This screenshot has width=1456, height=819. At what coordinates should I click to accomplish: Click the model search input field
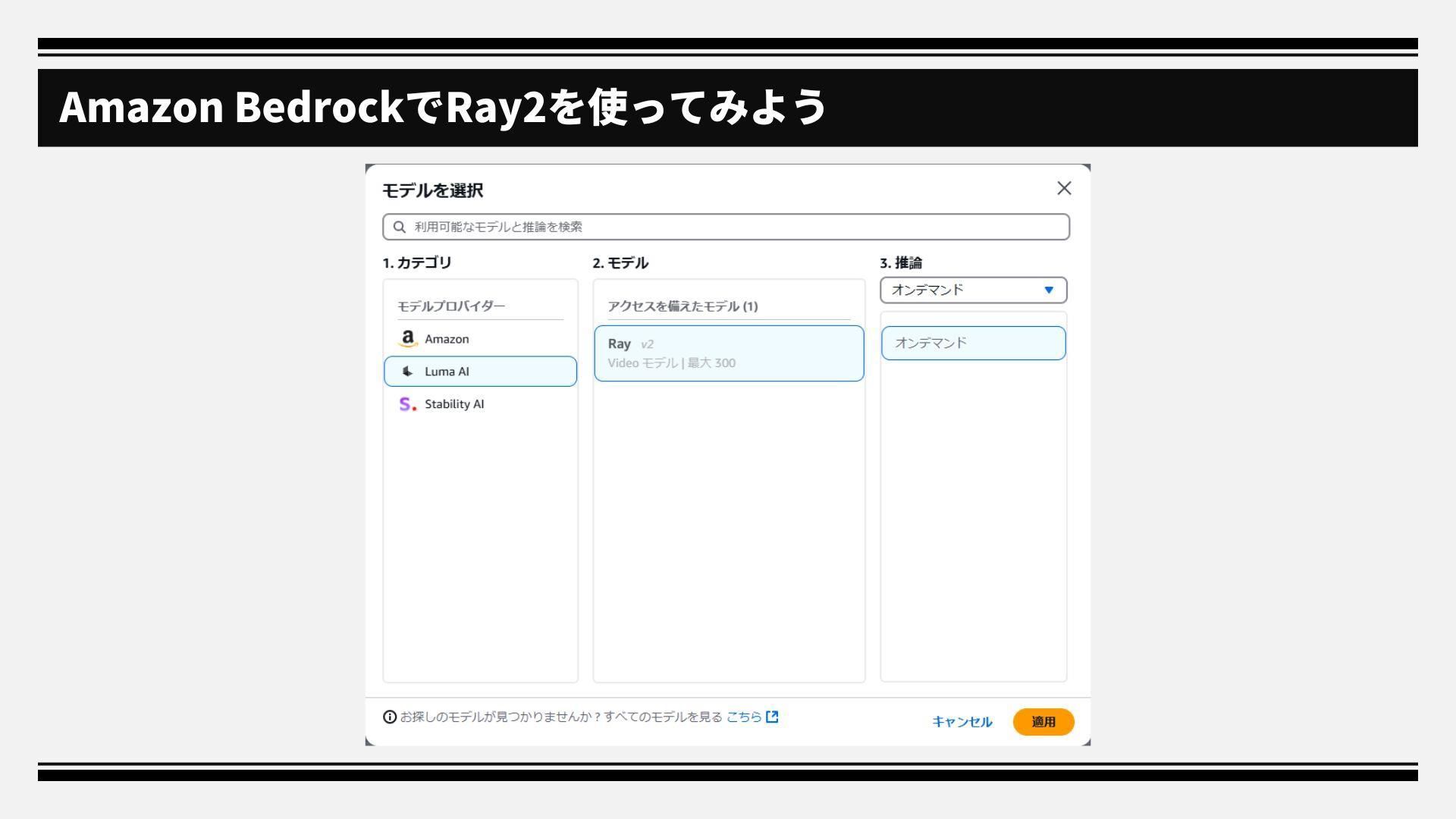(x=726, y=227)
